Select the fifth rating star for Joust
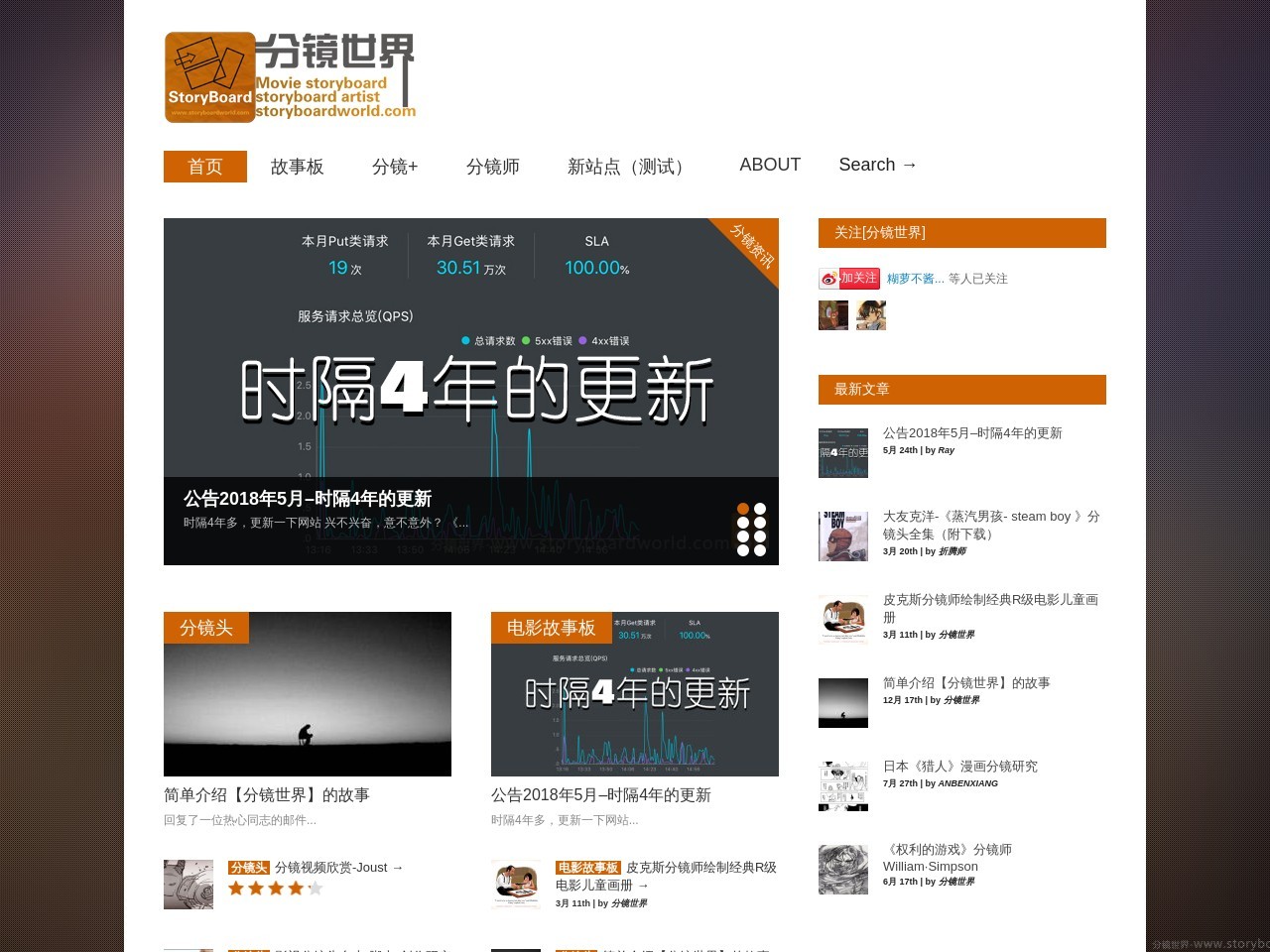Screen dimensions: 1270x952 [316, 888]
